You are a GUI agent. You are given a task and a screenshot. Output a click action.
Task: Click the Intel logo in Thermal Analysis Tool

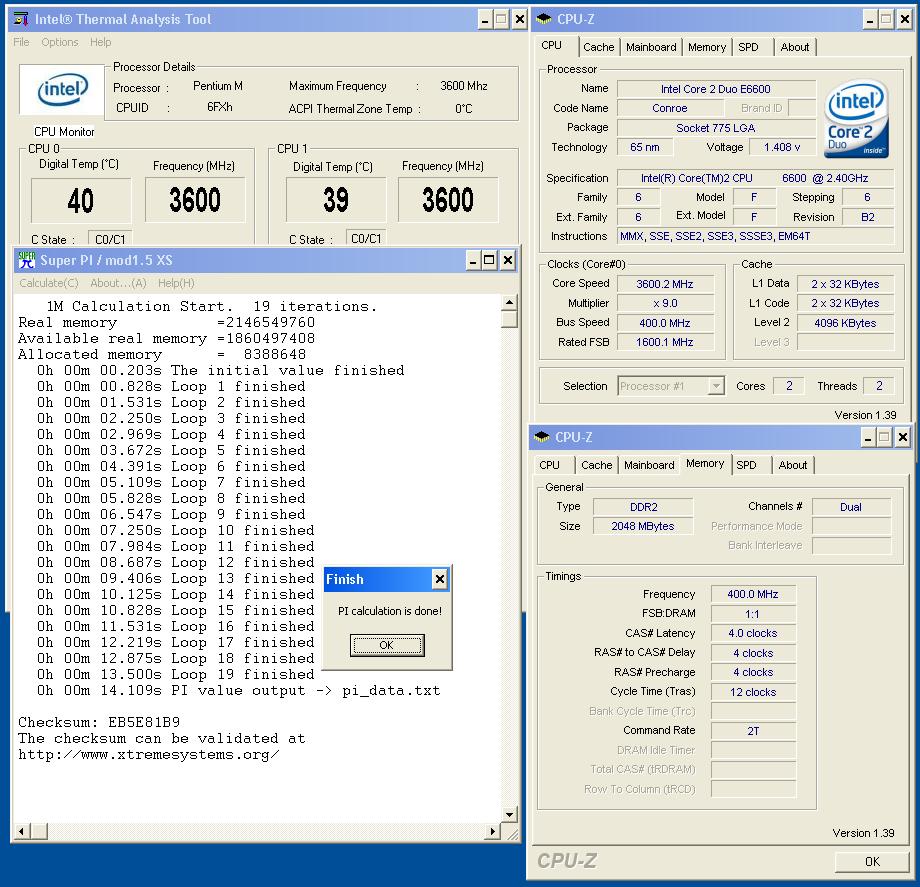click(x=62, y=91)
